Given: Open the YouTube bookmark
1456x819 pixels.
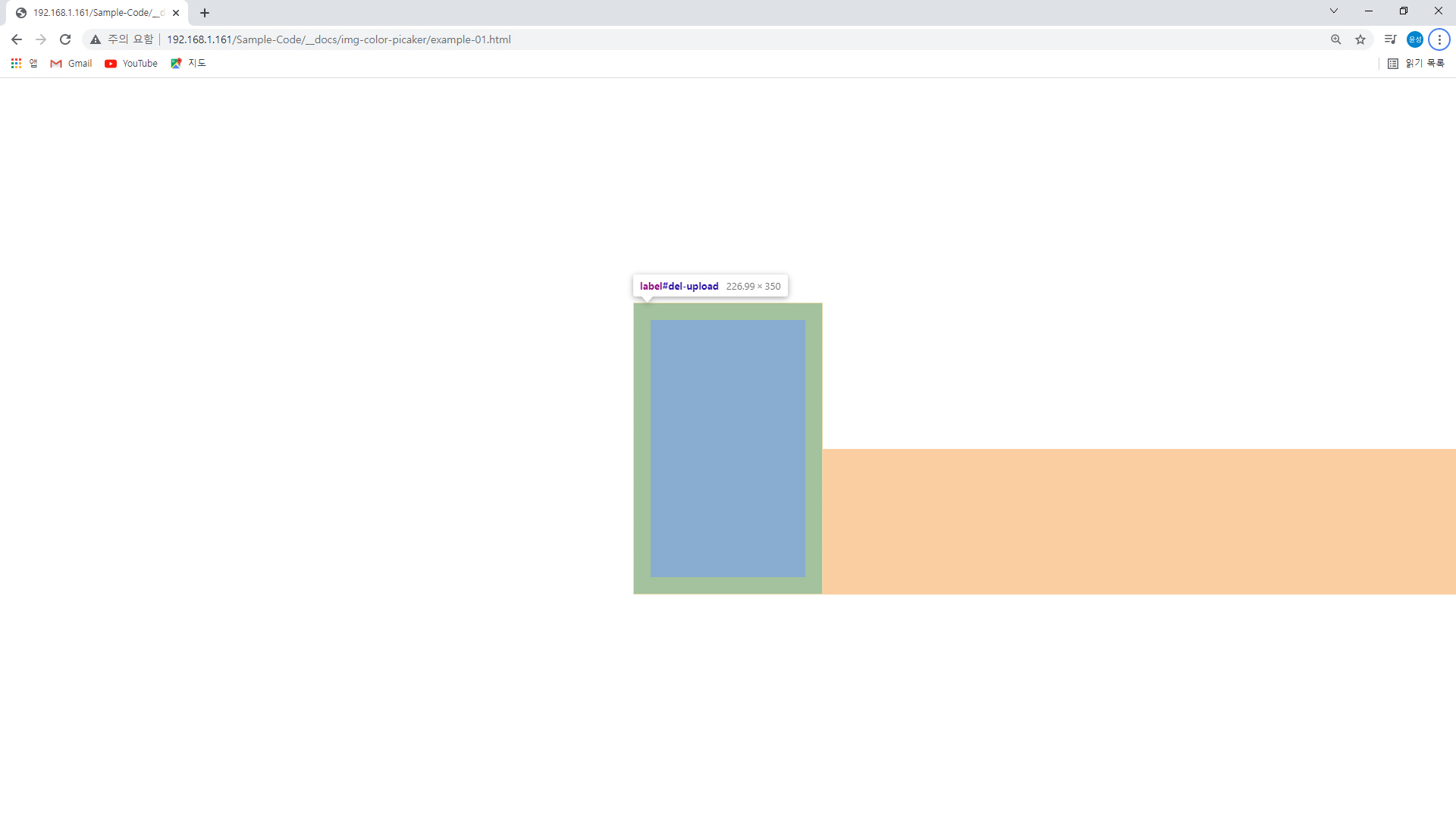Looking at the screenshot, I should pyautogui.click(x=131, y=64).
